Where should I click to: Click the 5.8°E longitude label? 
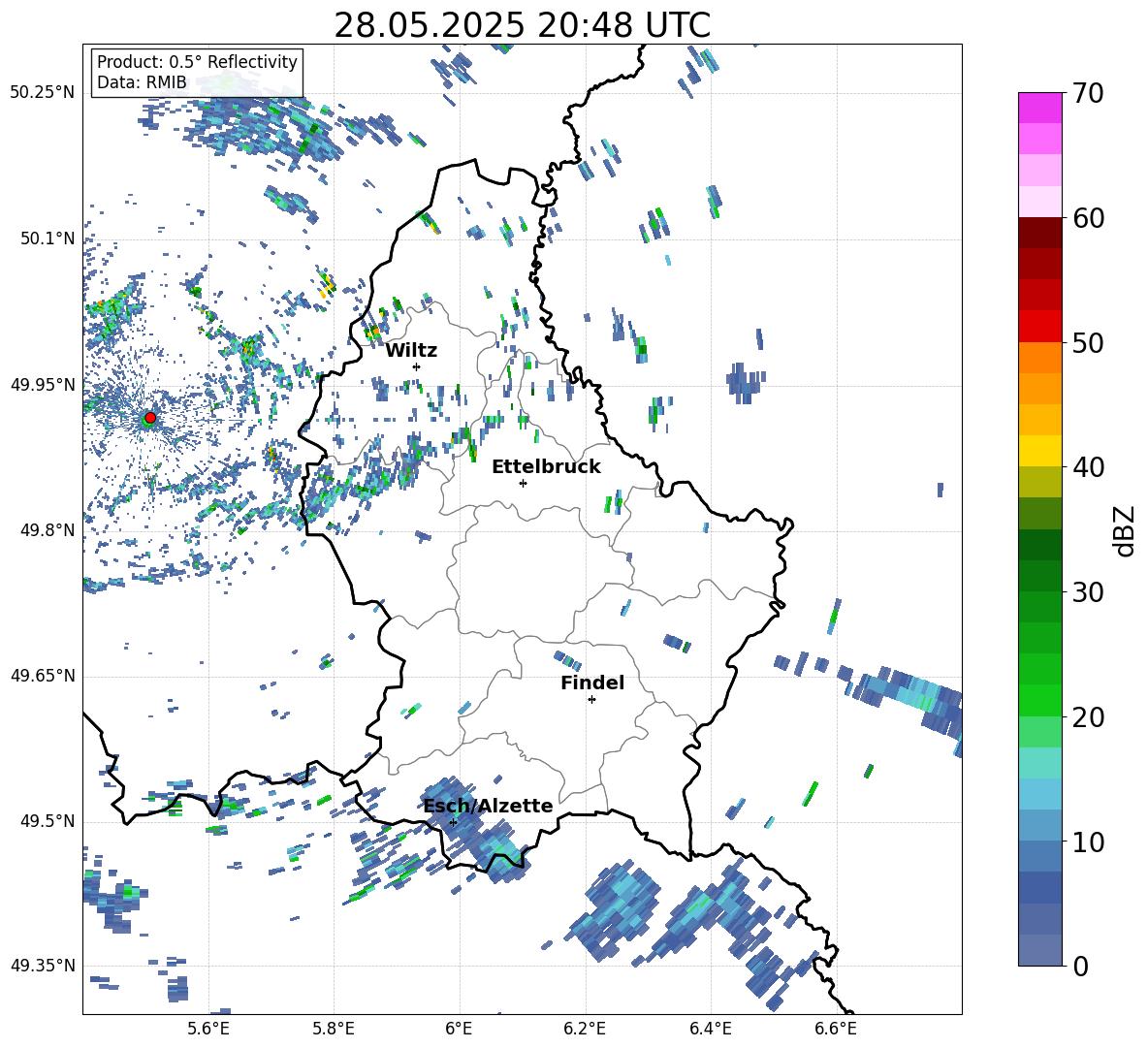tap(334, 1029)
